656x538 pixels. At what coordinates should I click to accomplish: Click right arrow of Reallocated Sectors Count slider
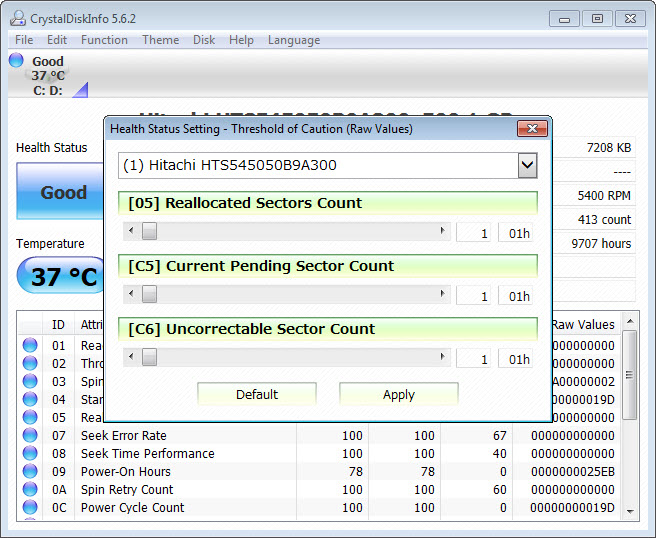442,231
